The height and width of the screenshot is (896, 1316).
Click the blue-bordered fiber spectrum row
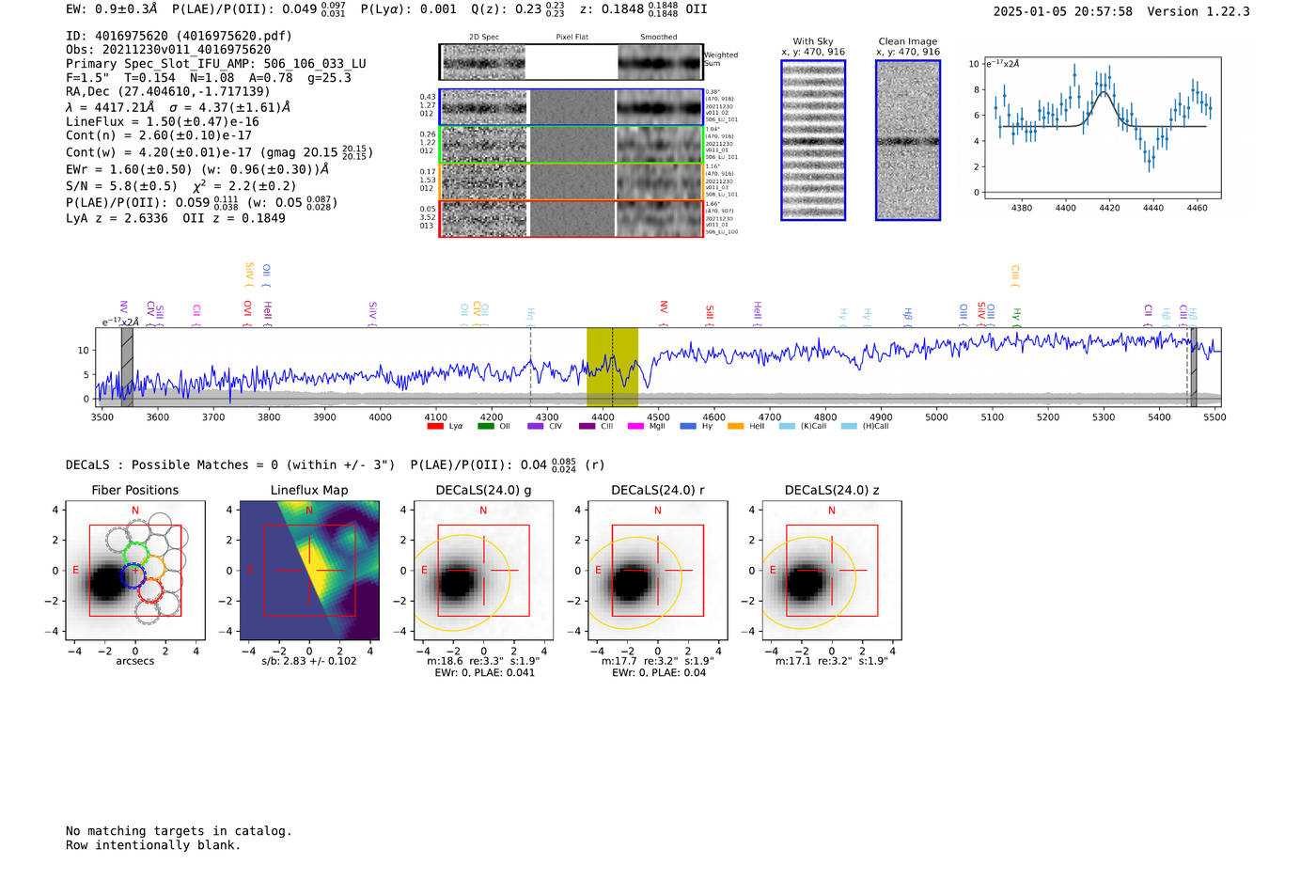pos(571,107)
